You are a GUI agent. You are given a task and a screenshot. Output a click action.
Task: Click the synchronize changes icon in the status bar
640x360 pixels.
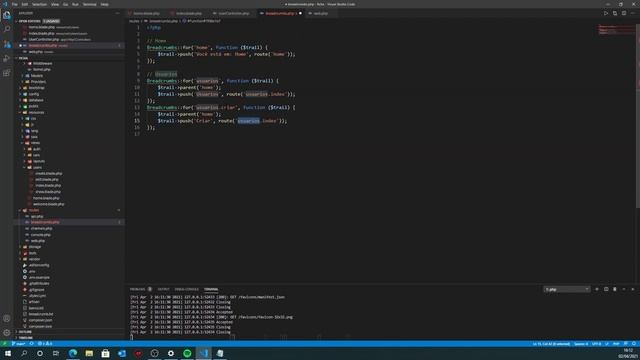pyautogui.click(x=31, y=344)
